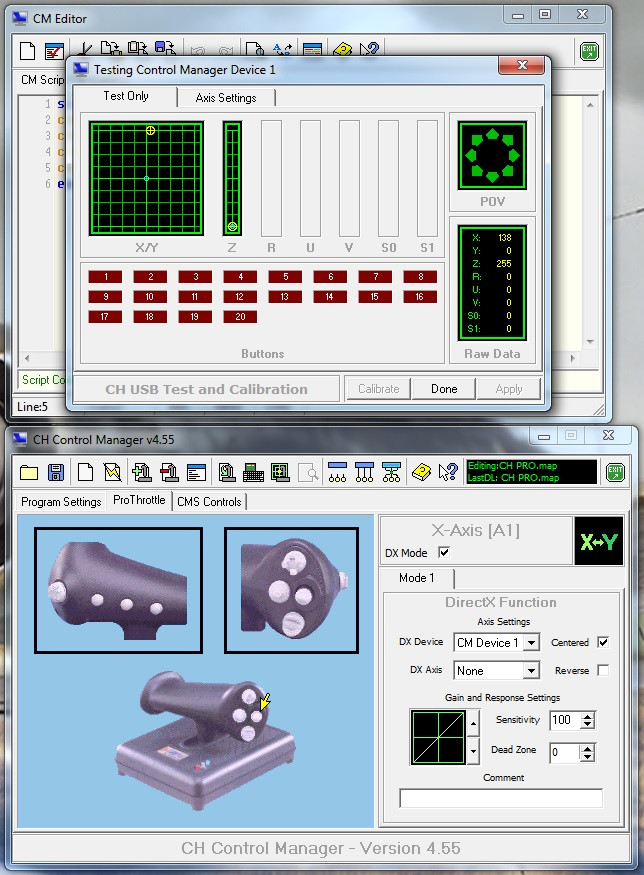Screen dimensions: 644x875
Task: Open the window-style icon next to remove controller
Action: click(x=196, y=473)
